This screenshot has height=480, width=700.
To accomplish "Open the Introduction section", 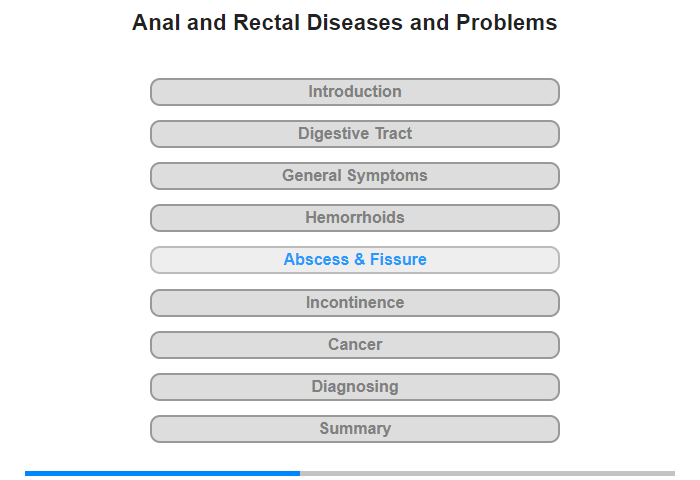I will point(354,92).
